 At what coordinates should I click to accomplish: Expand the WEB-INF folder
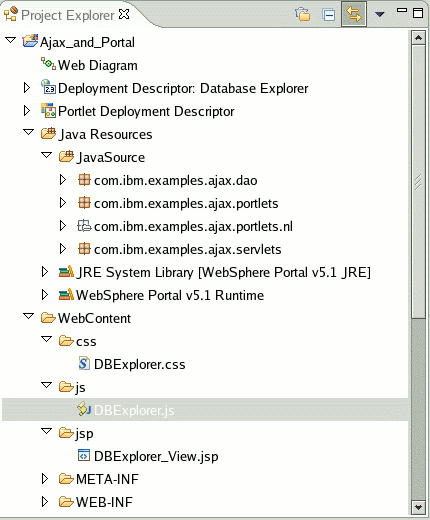click(44, 502)
